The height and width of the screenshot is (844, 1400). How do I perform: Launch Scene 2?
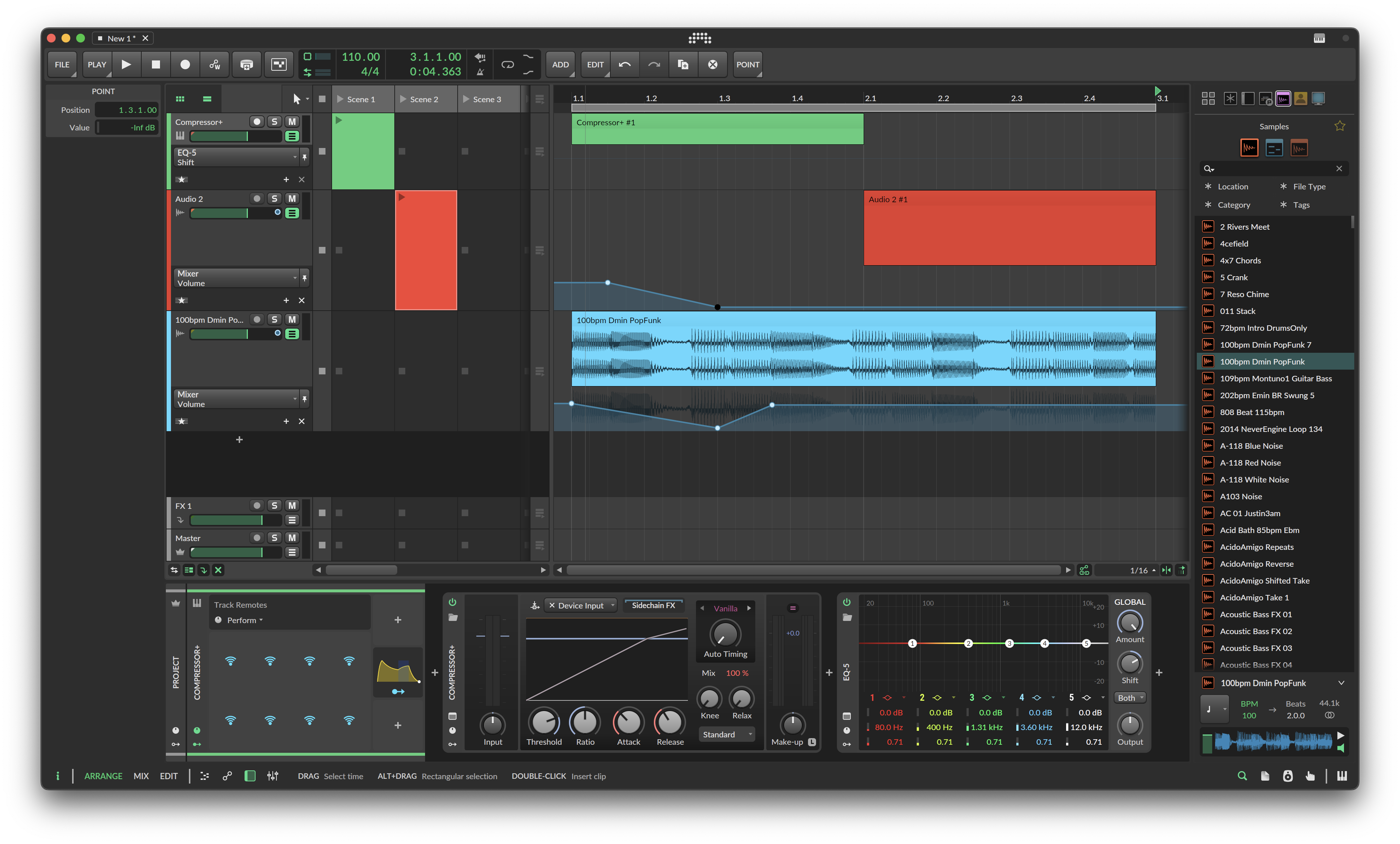[x=403, y=99]
